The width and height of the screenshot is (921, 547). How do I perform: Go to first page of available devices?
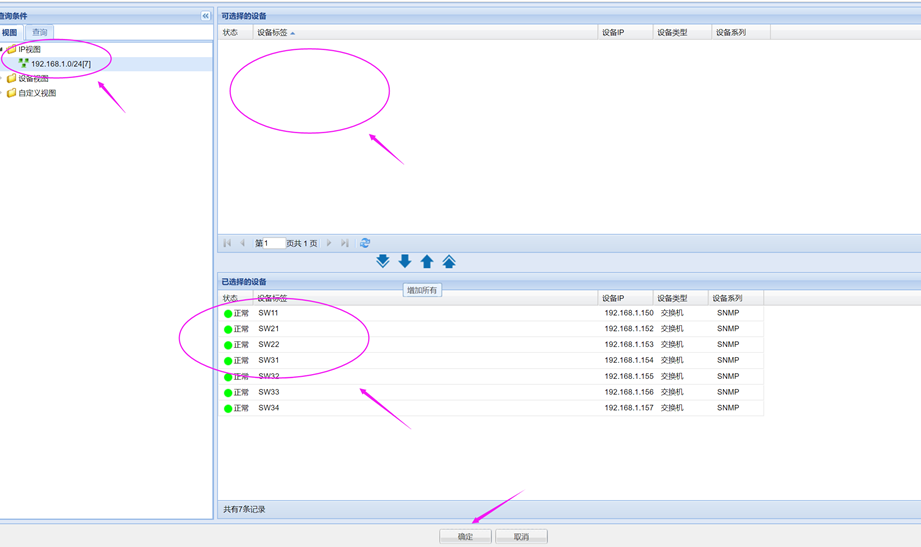tap(227, 243)
